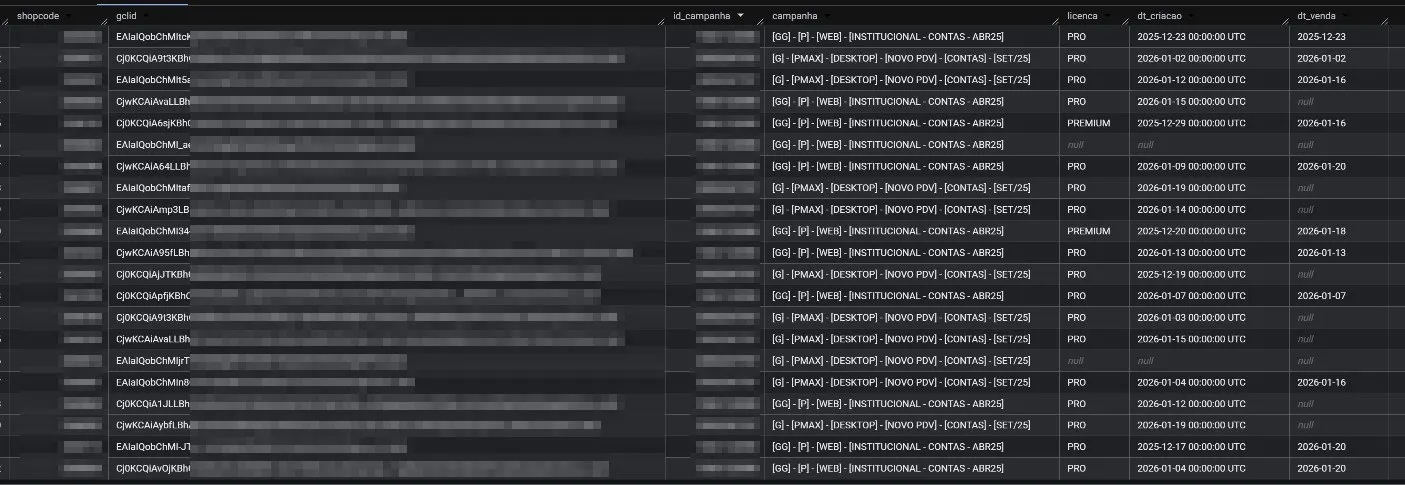1405x485 pixels.
Task: Click the id_campanha column header label
Action: click(702, 16)
